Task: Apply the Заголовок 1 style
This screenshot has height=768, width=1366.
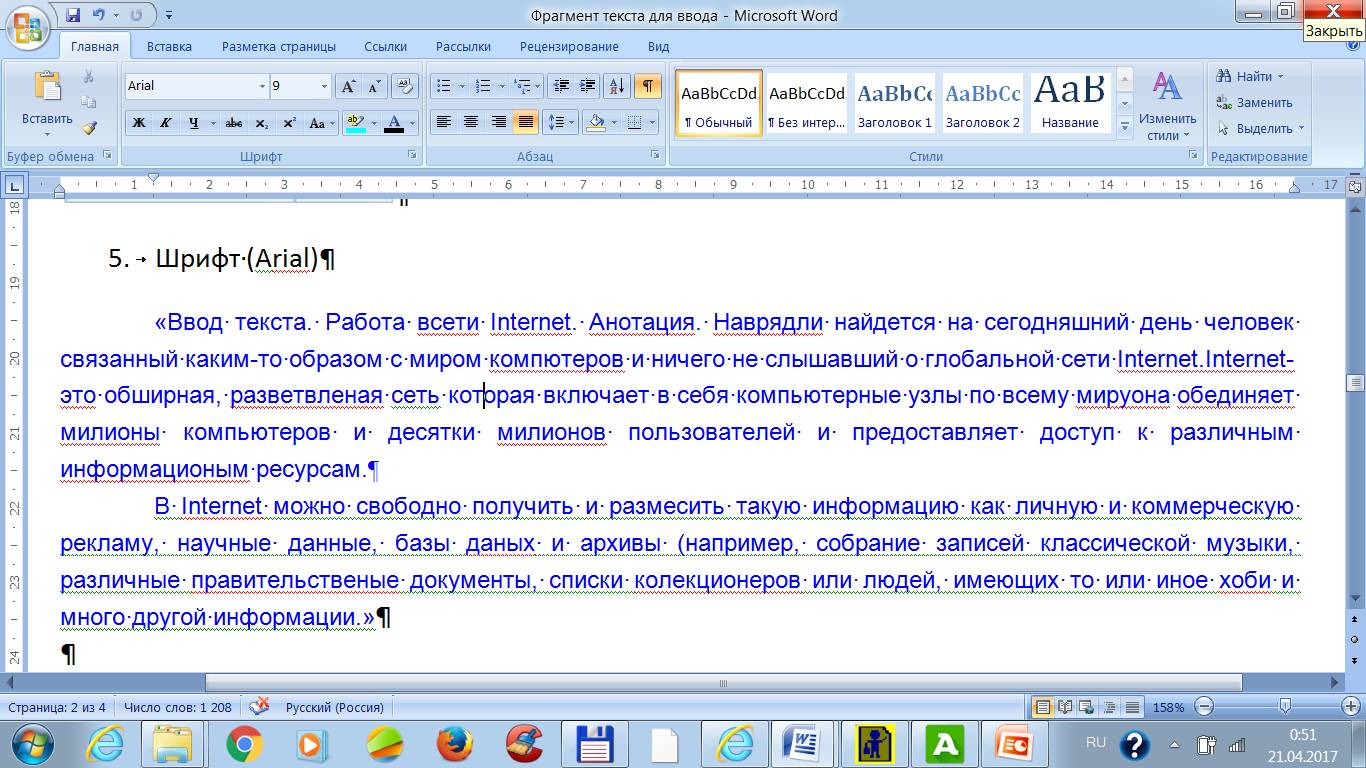Action: pos(894,104)
